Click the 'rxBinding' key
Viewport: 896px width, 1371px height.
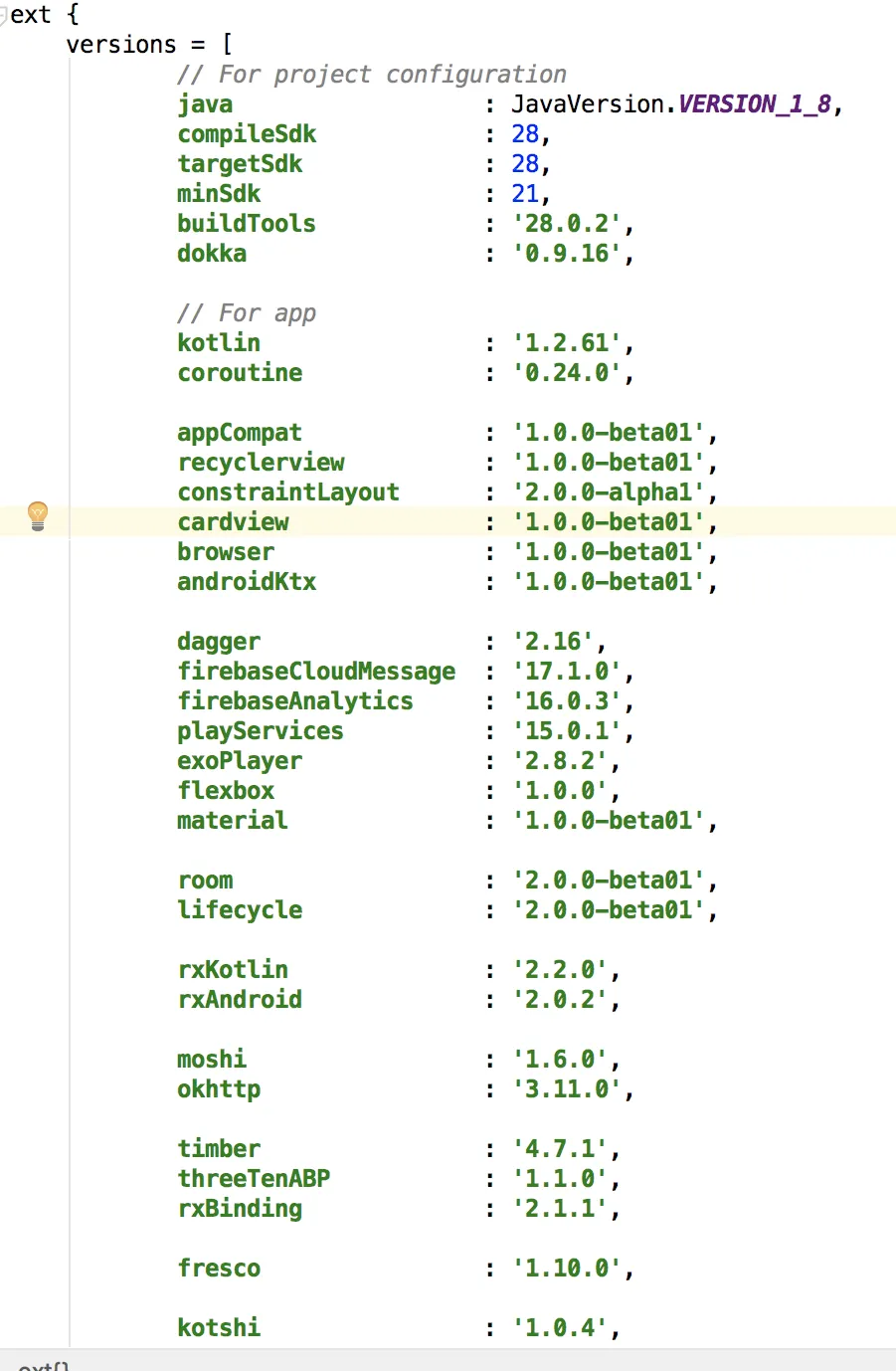[x=240, y=1209]
